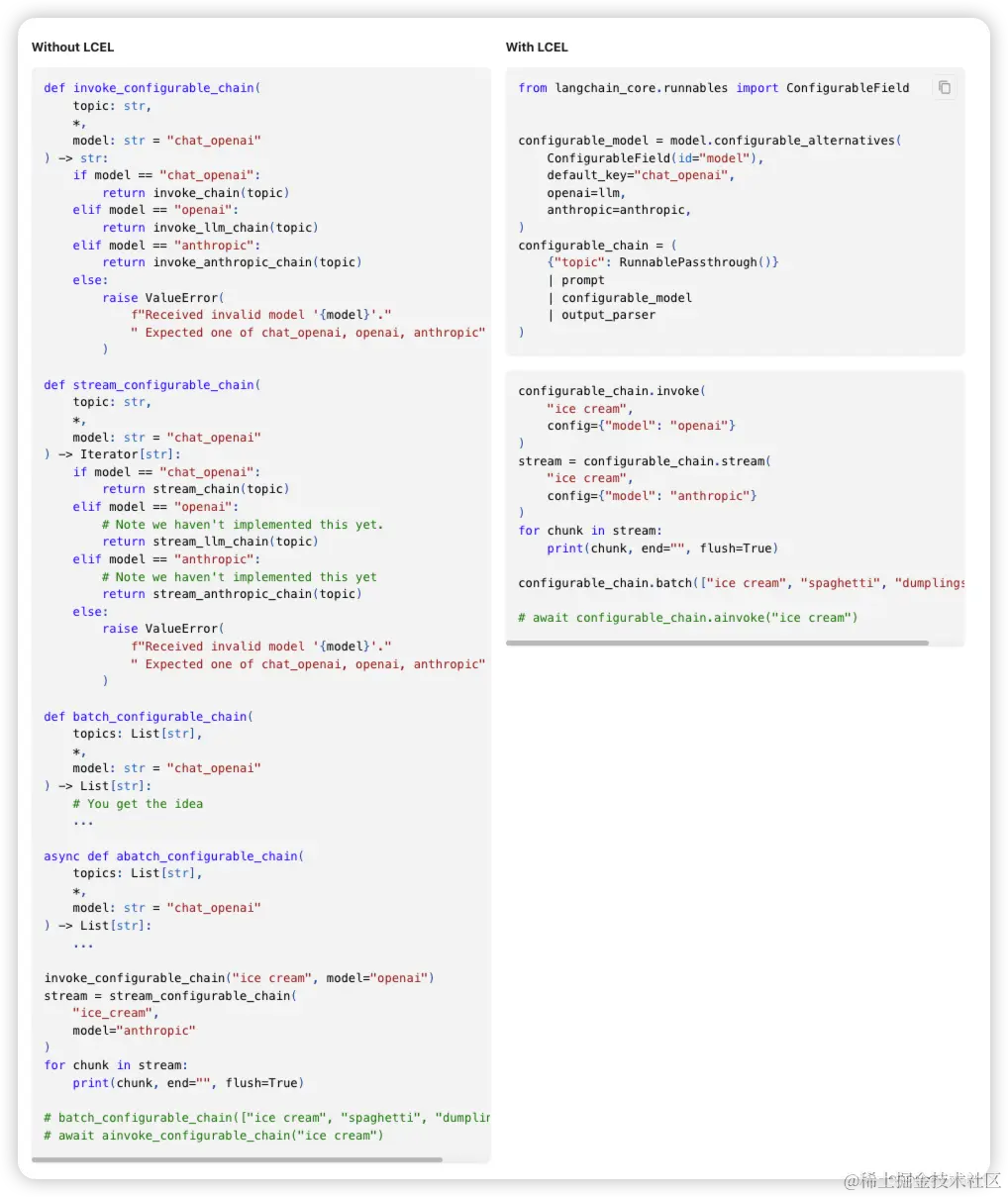Click 'return invoke_llm_chain(topic)' line
1008x1197 pixels.
210,228
